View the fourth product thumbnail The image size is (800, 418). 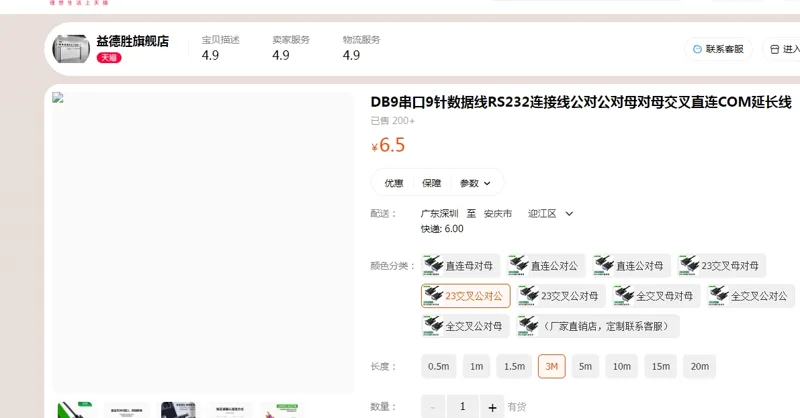coord(229,410)
